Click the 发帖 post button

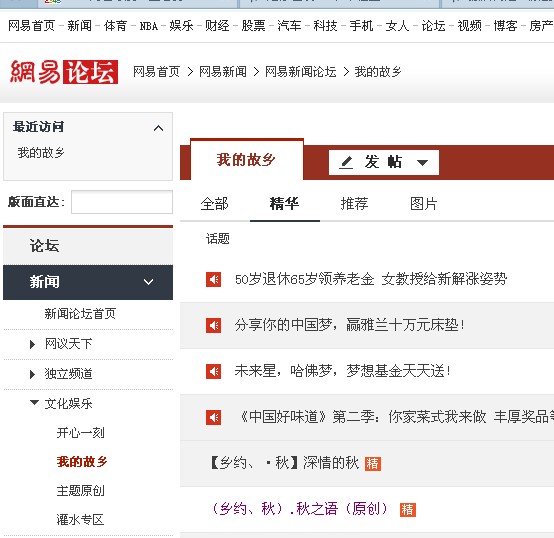coord(384,162)
